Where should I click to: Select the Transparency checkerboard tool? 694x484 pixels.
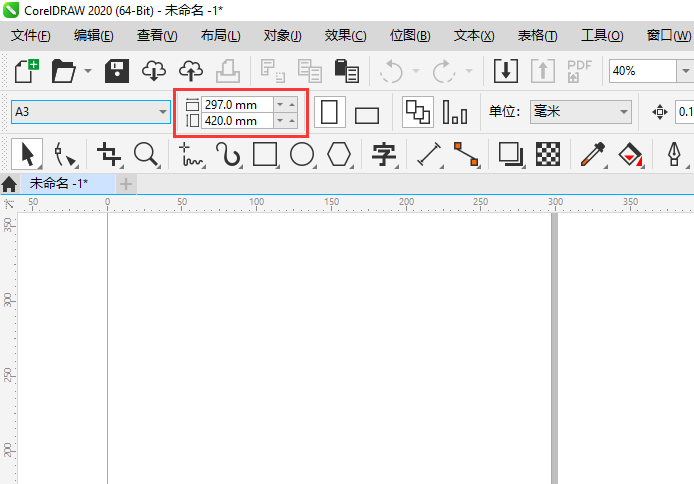548,154
